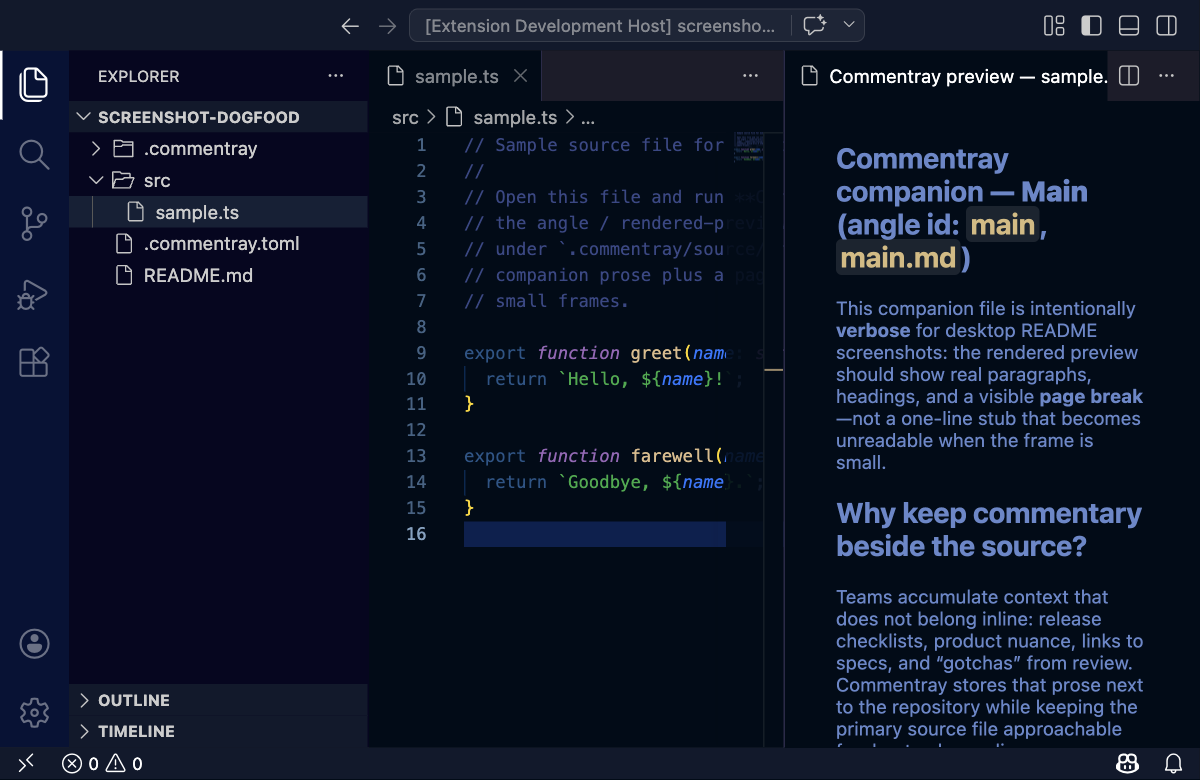Collapse the src folder
Screen dimensions: 1200x780
[x=218, y=181]
